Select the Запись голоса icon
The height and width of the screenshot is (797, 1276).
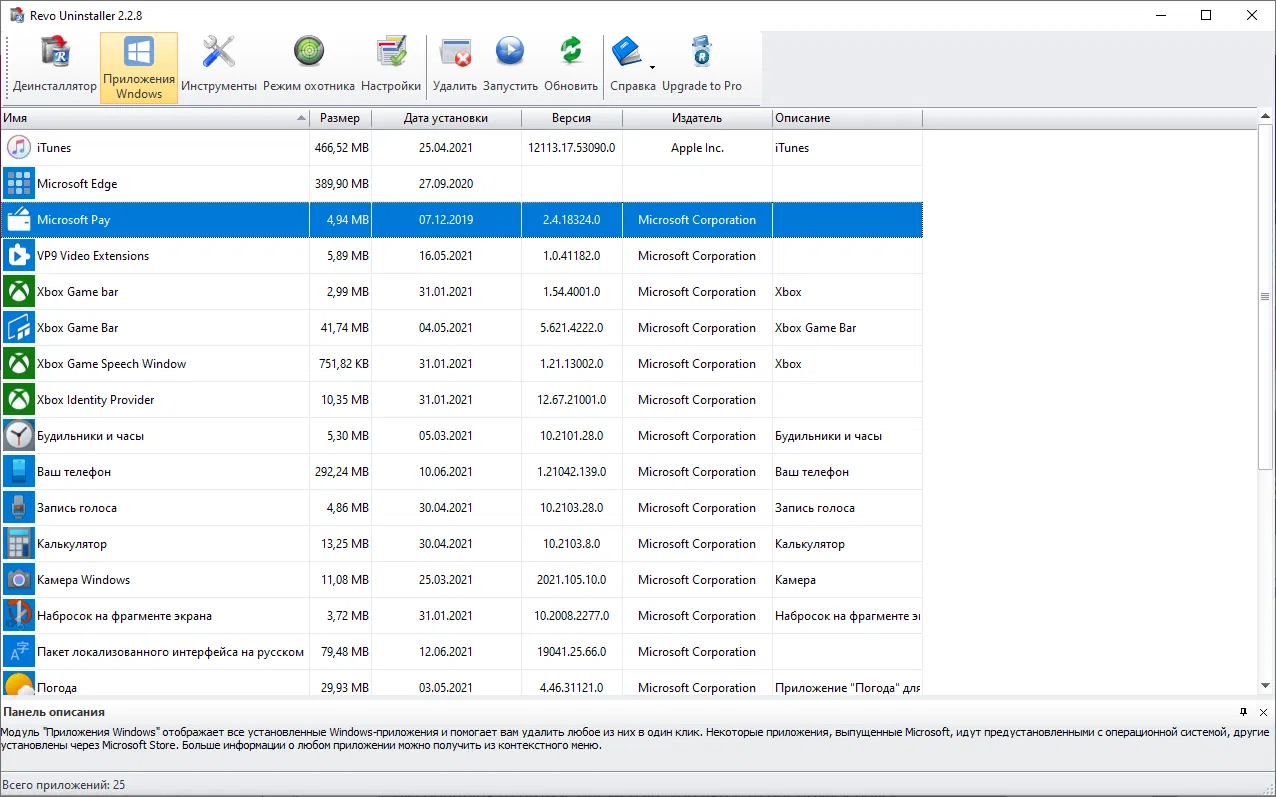pos(19,508)
